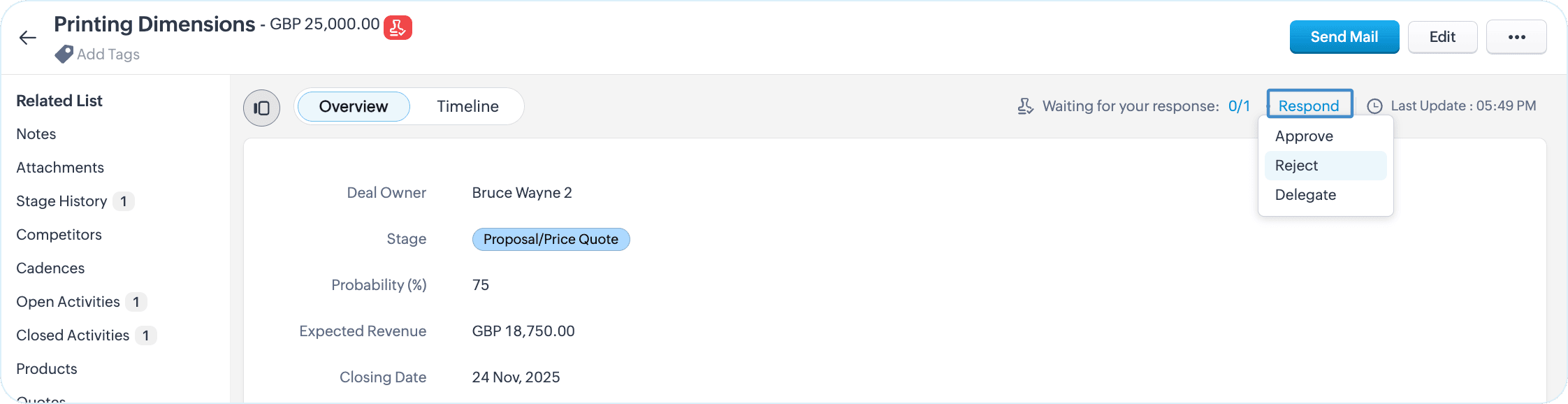Open the Respond dropdown

click(1309, 106)
